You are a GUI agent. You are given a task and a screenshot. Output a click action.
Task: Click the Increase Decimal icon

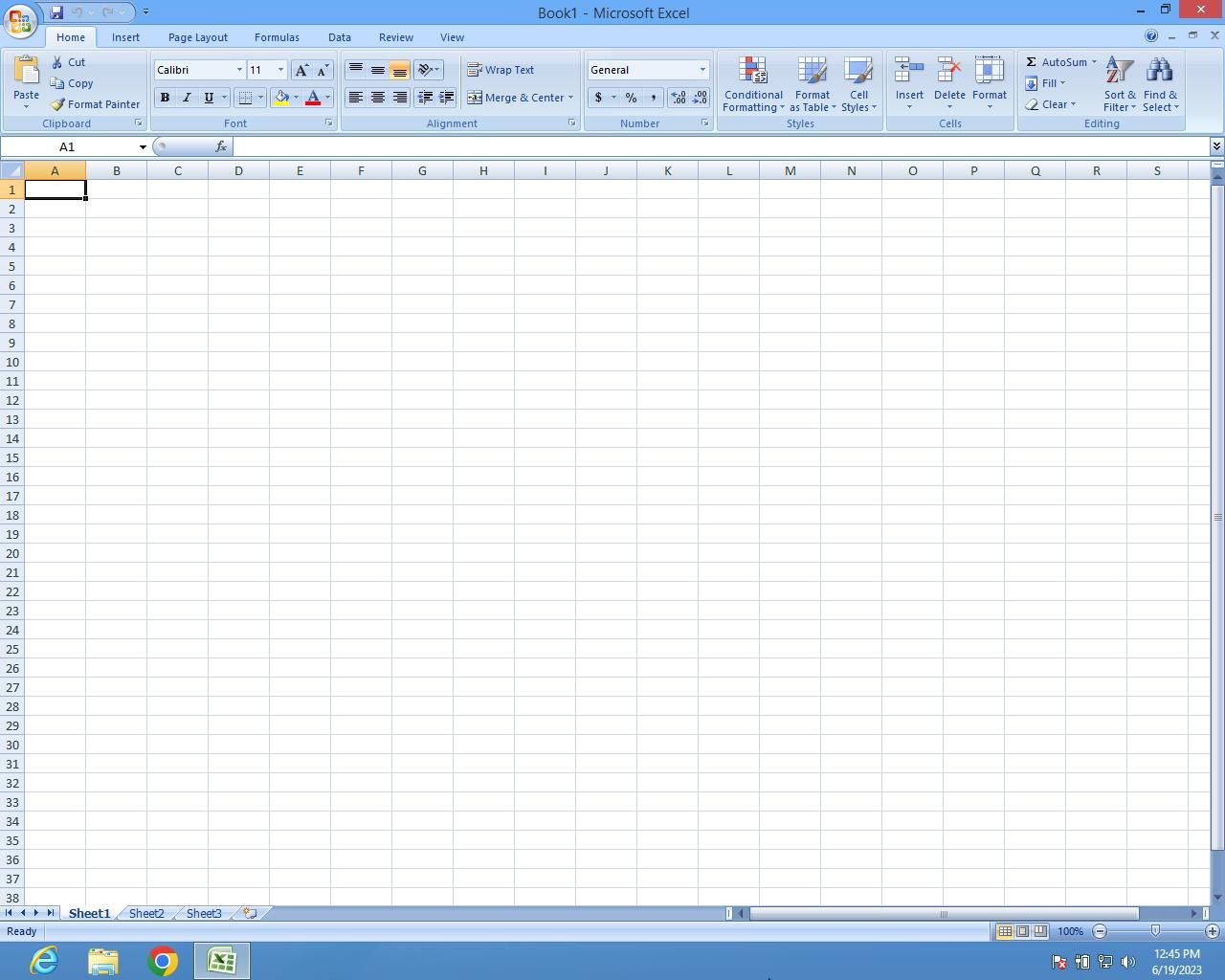coord(679,98)
